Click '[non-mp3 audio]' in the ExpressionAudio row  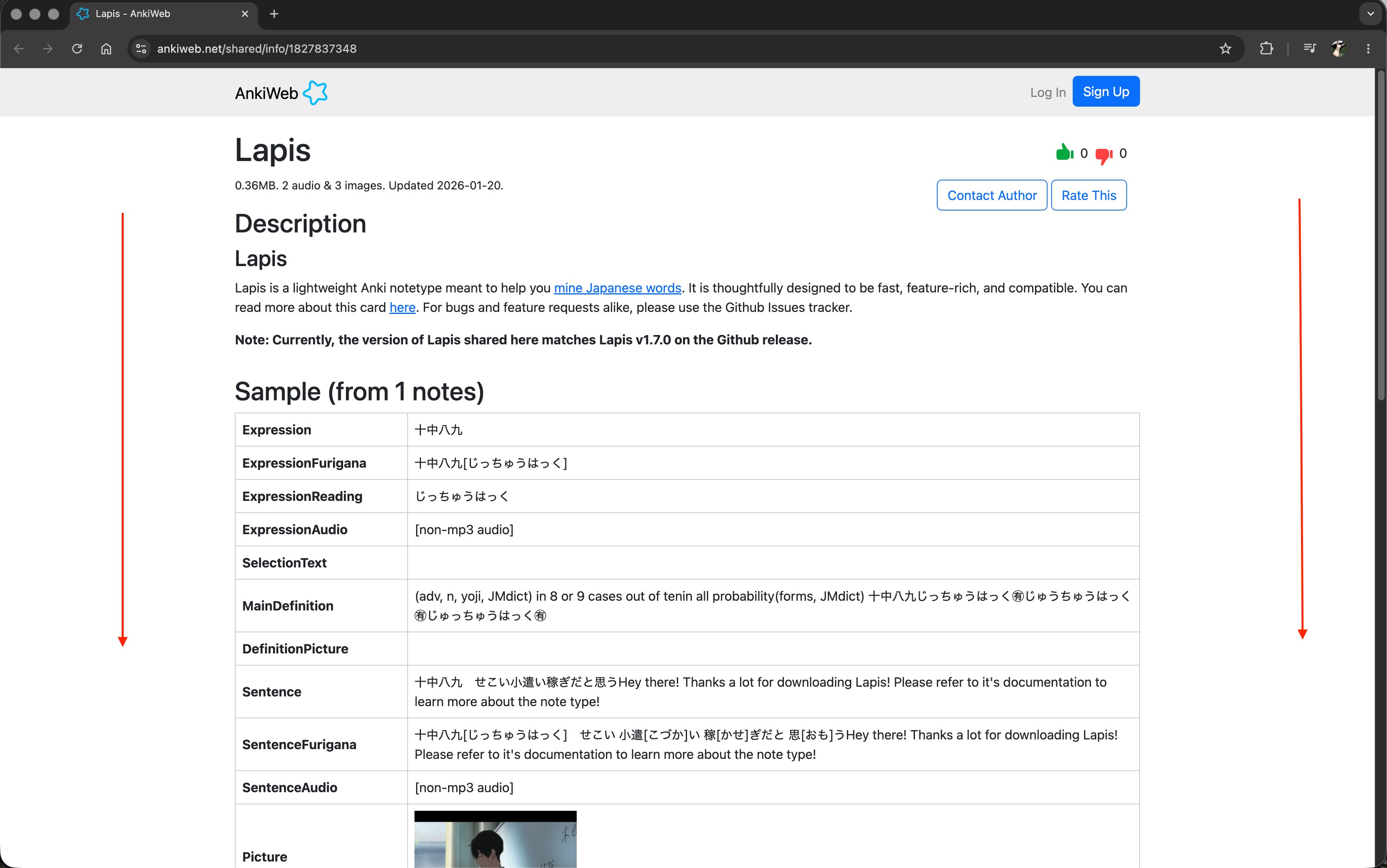click(464, 529)
